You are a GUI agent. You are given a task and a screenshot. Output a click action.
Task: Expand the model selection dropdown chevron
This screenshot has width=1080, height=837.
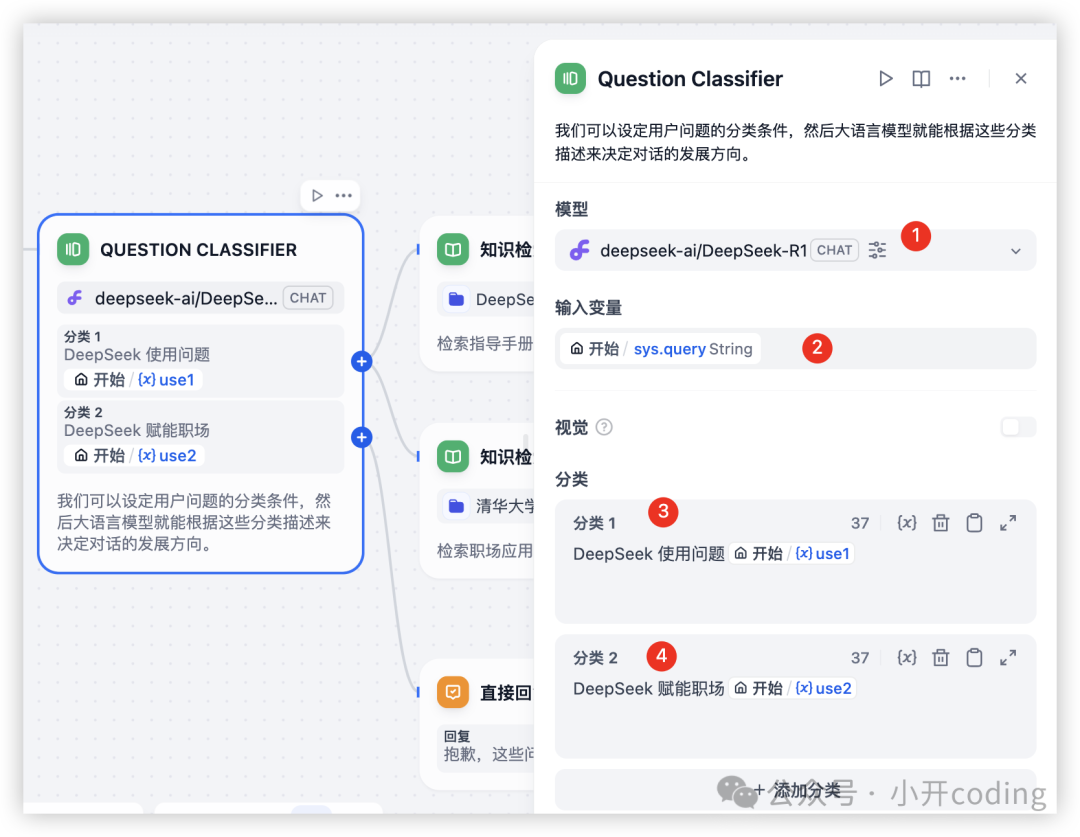coord(1015,251)
